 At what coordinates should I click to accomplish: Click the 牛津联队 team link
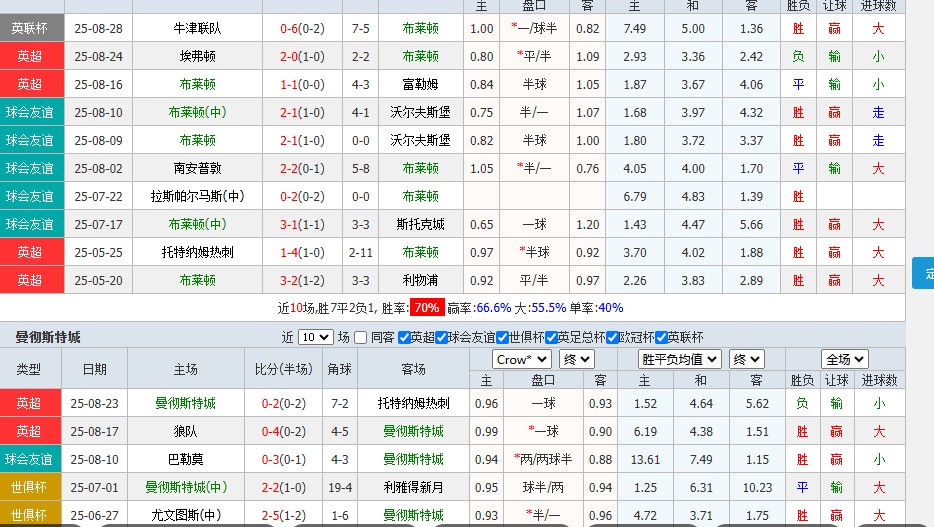tap(197, 28)
